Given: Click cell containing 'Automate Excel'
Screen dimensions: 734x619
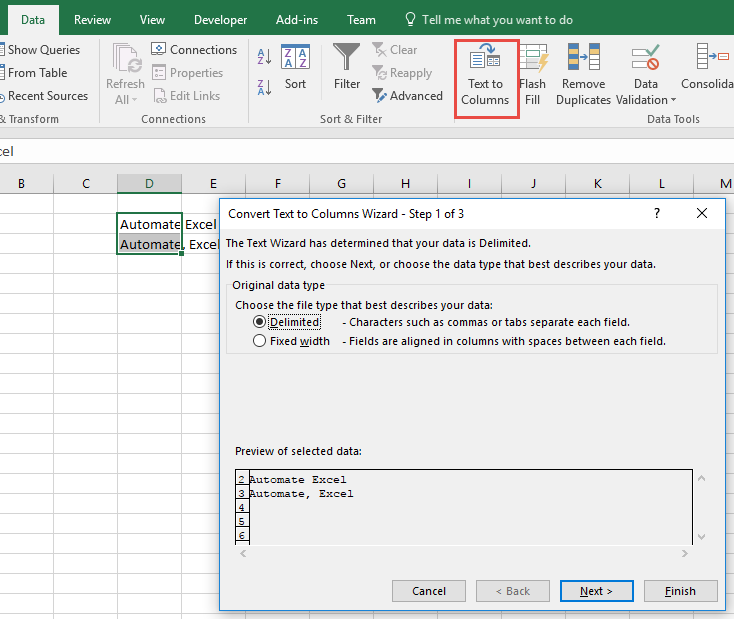Looking at the screenshot, I should click(x=149, y=224).
